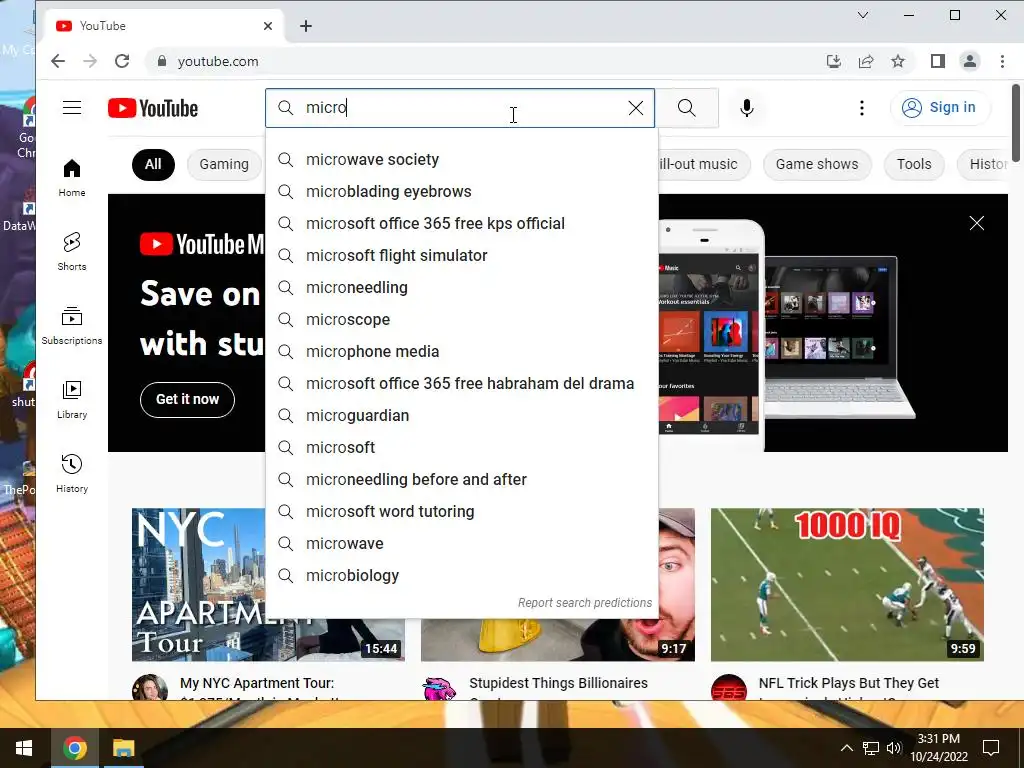Open Chrome three-dot menu
The height and width of the screenshot is (768, 1024).
1002,61
